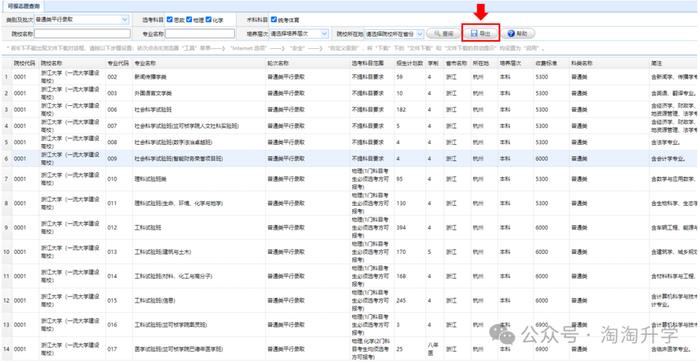The height and width of the screenshot is (363, 700).
Task: Click the 帮助 help button
Action: 518,33
